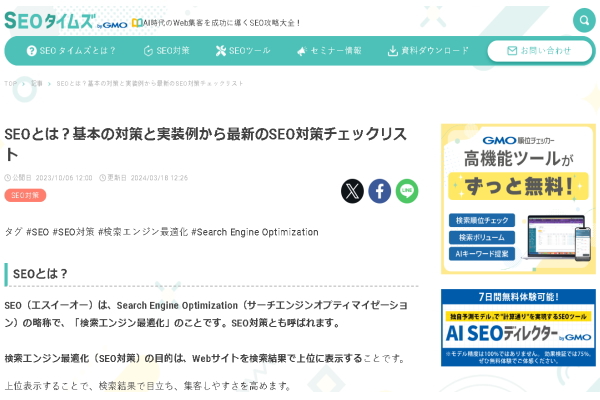Open the #検索エンジン最適化 tag link
This screenshot has height=400, width=600.
[x=143, y=232]
